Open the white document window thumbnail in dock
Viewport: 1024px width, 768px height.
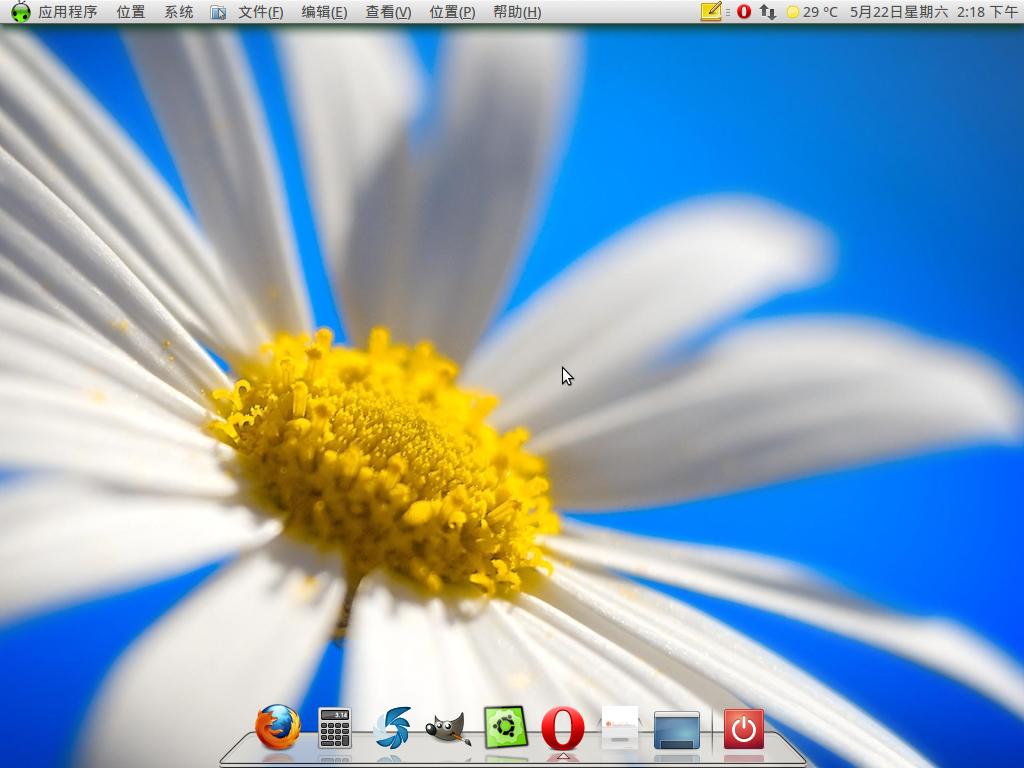tap(620, 728)
